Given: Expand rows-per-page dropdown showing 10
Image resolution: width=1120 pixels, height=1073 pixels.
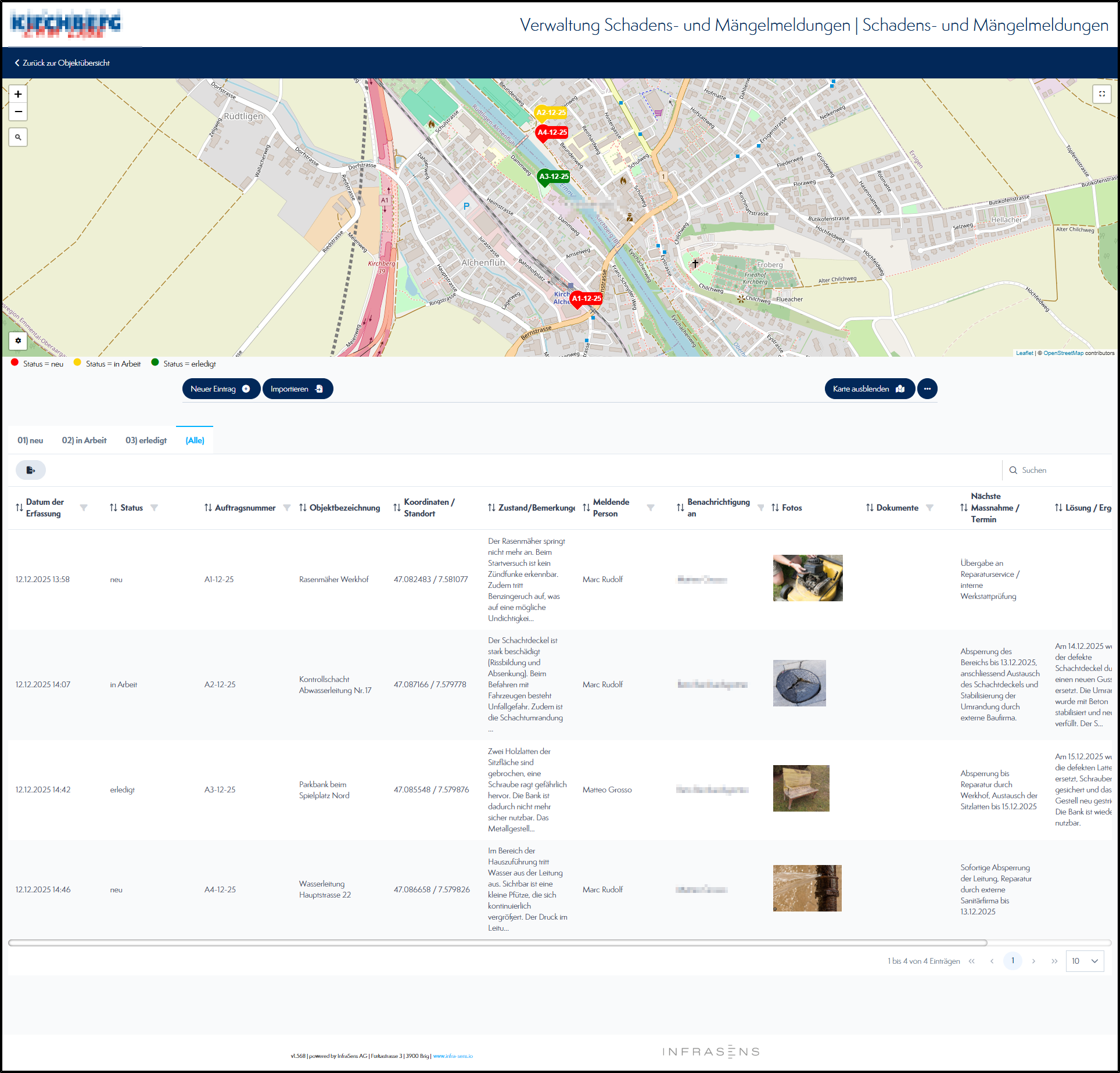Looking at the screenshot, I should [x=1085, y=961].
